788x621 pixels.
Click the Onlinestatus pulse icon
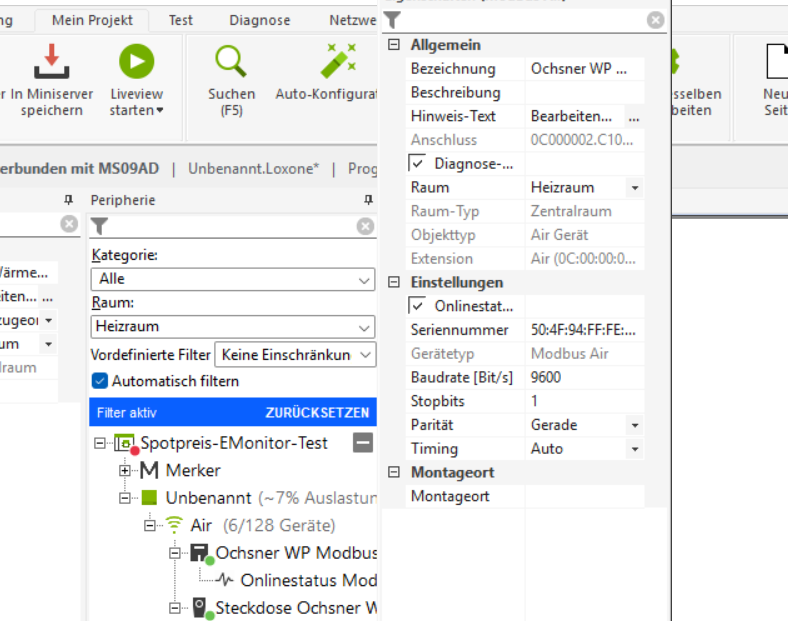pyautogui.click(x=224, y=580)
